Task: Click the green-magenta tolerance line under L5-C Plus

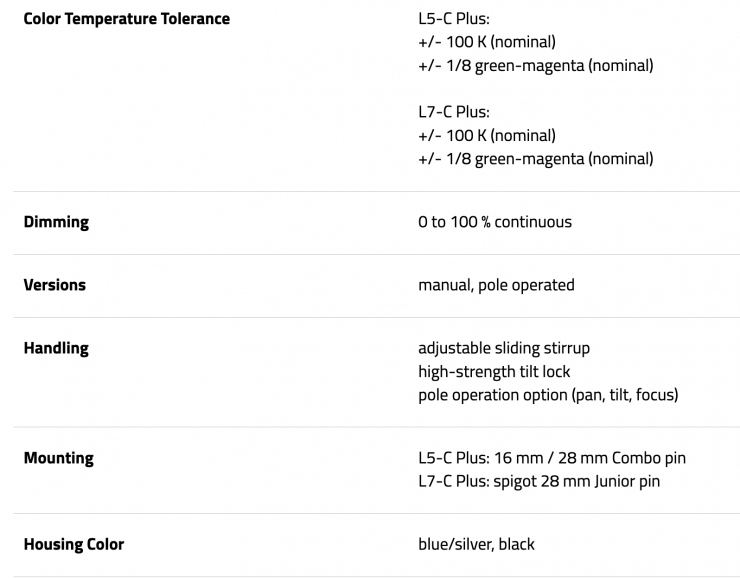Action: (x=535, y=66)
